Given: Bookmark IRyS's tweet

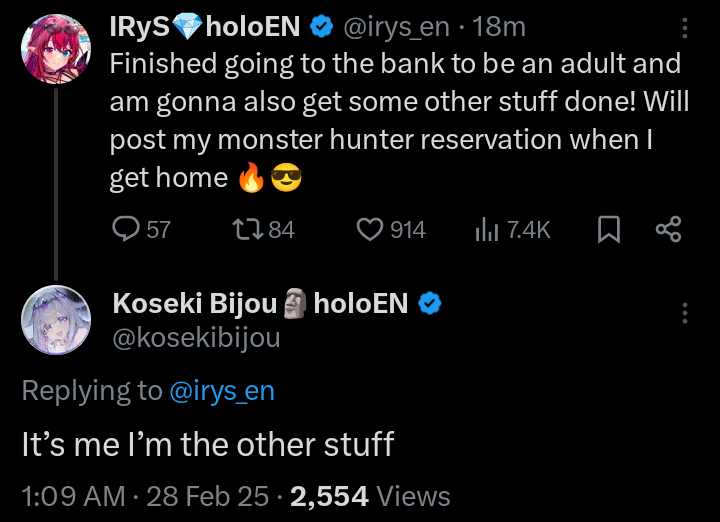Looking at the screenshot, I should coord(607,230).
